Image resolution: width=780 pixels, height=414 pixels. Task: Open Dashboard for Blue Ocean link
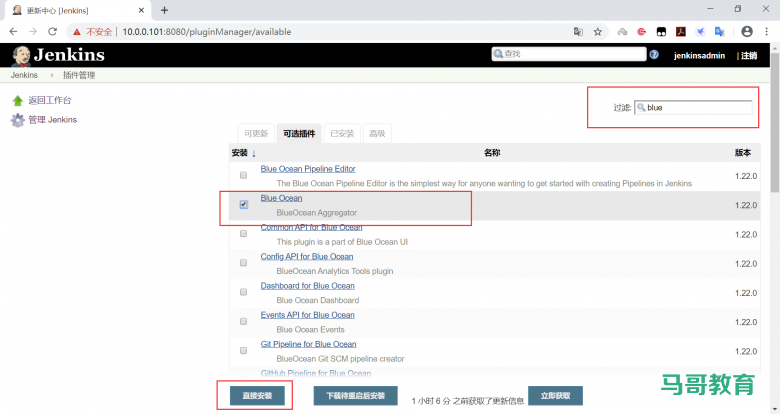(307, 286)
